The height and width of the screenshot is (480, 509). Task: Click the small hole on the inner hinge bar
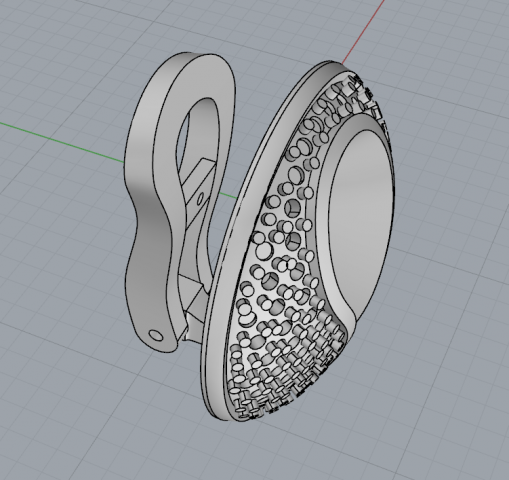click(x=200, y=199)
